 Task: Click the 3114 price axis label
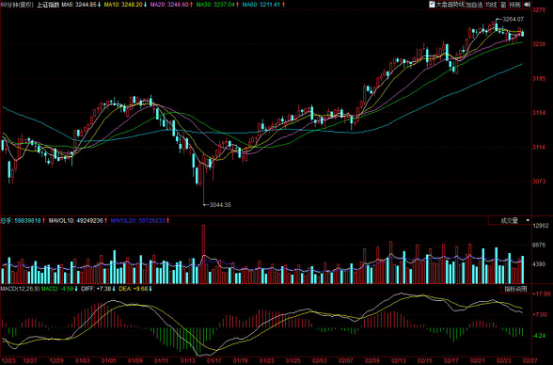click(x=539, y=147)
